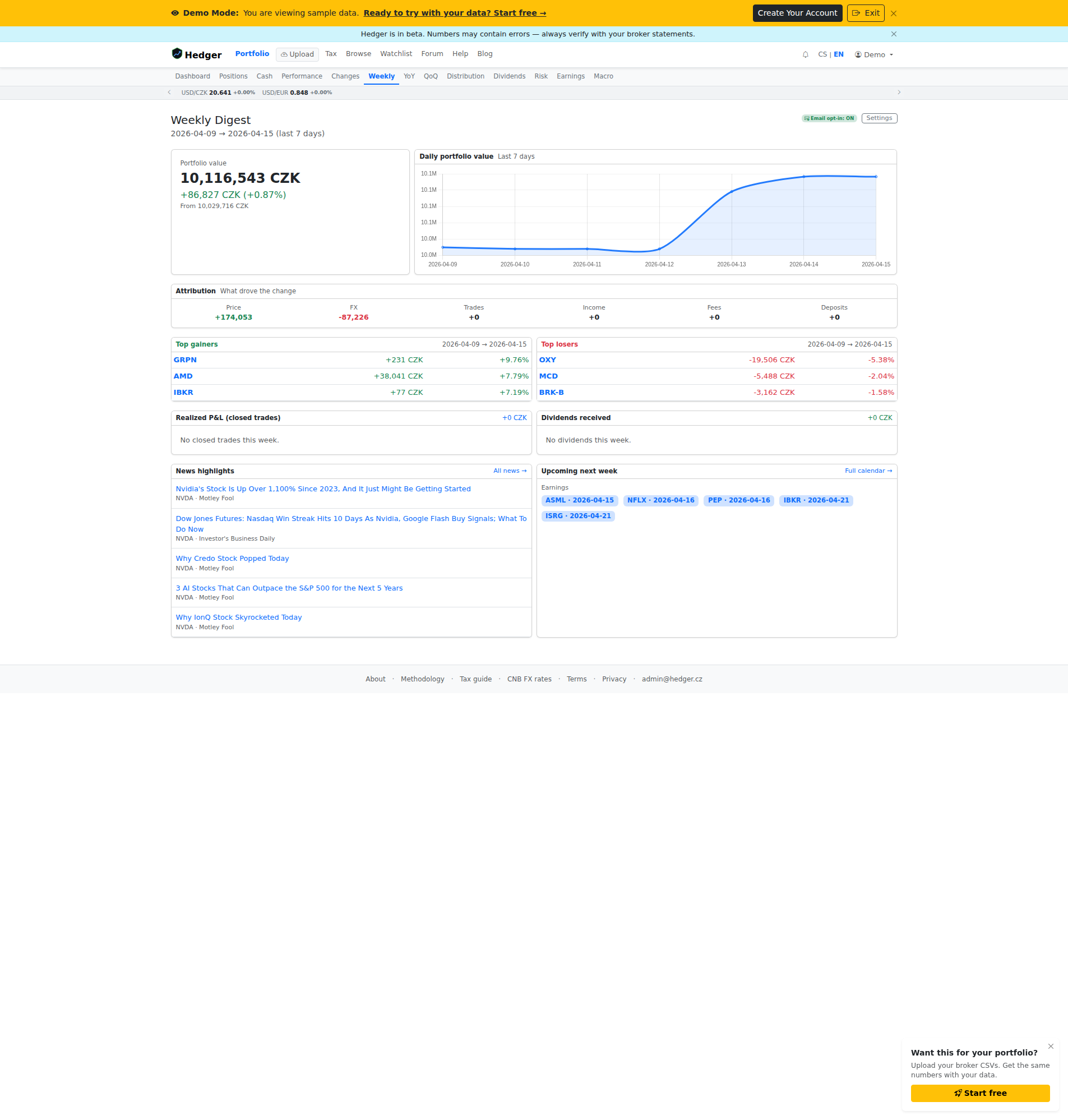Open the Dividends tab
Image resolution: width=1068 pixels, height=1120 pixels.
[509, 76]
